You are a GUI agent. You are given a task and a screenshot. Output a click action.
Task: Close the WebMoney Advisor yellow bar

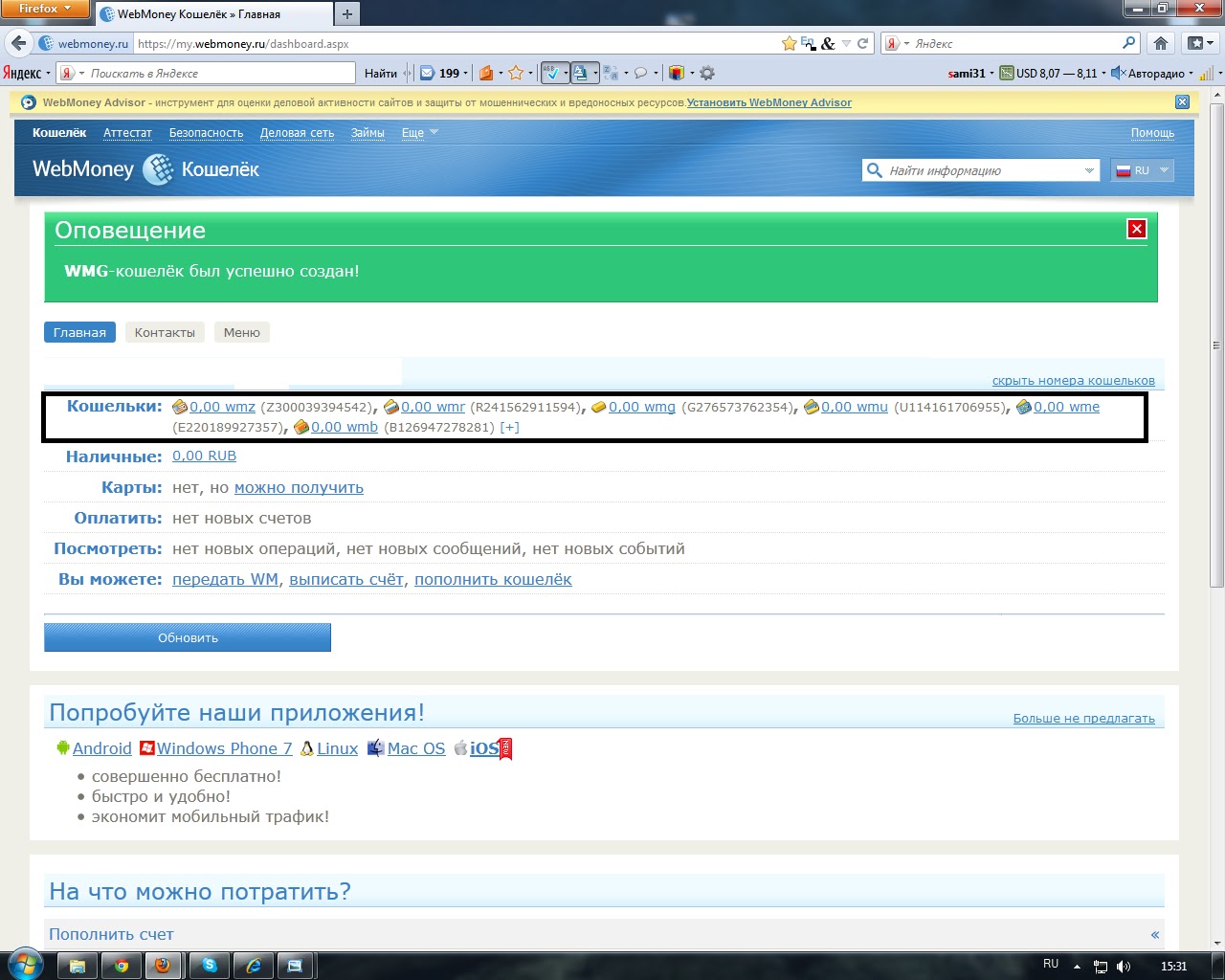(1182, 102)
